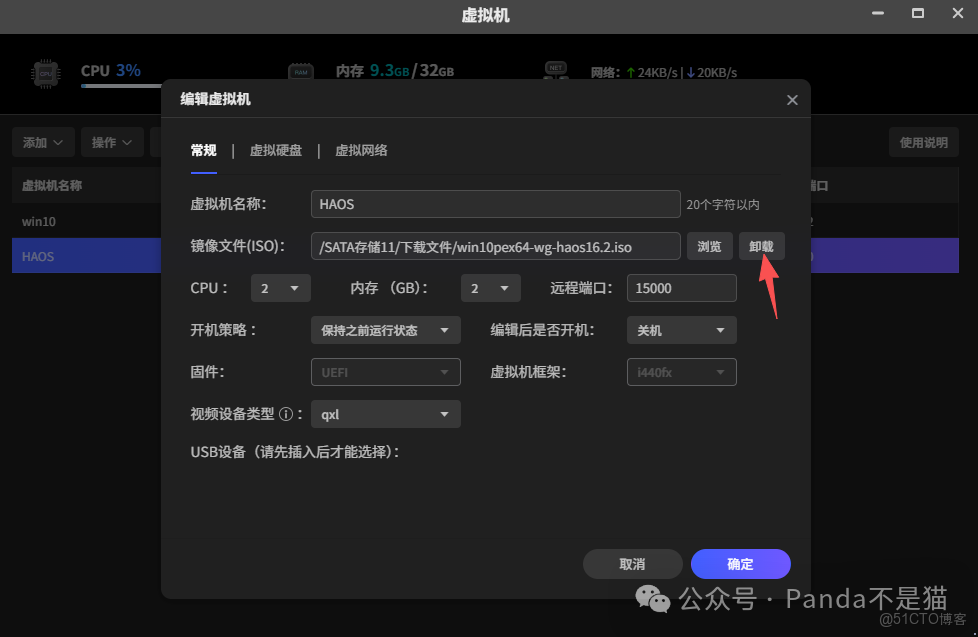This screenshot has width=978, height=637.
Task: Click the 远程端口 input showing 15000
Action: 681,287
